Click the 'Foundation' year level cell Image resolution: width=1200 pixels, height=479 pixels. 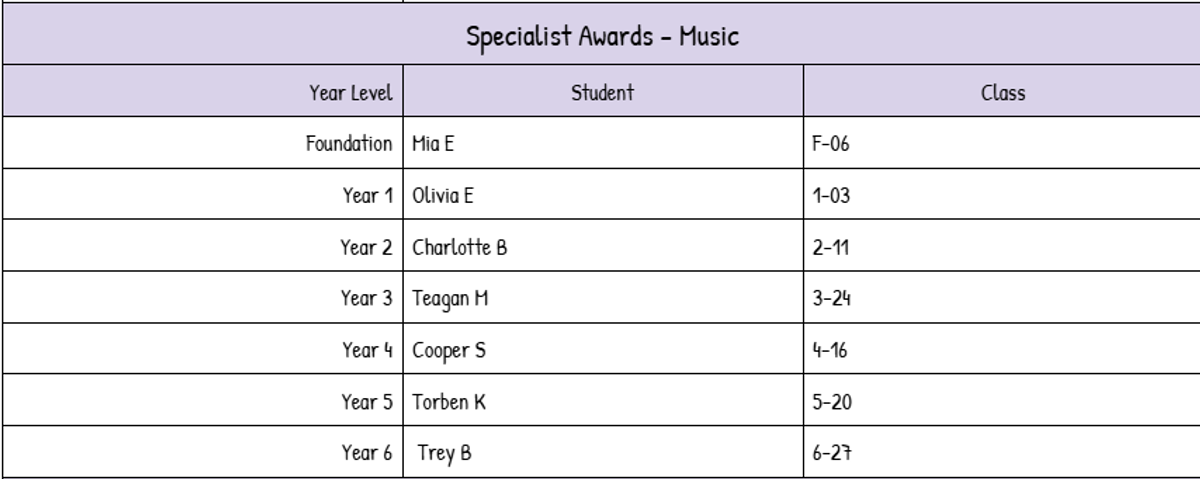(348, 144)
